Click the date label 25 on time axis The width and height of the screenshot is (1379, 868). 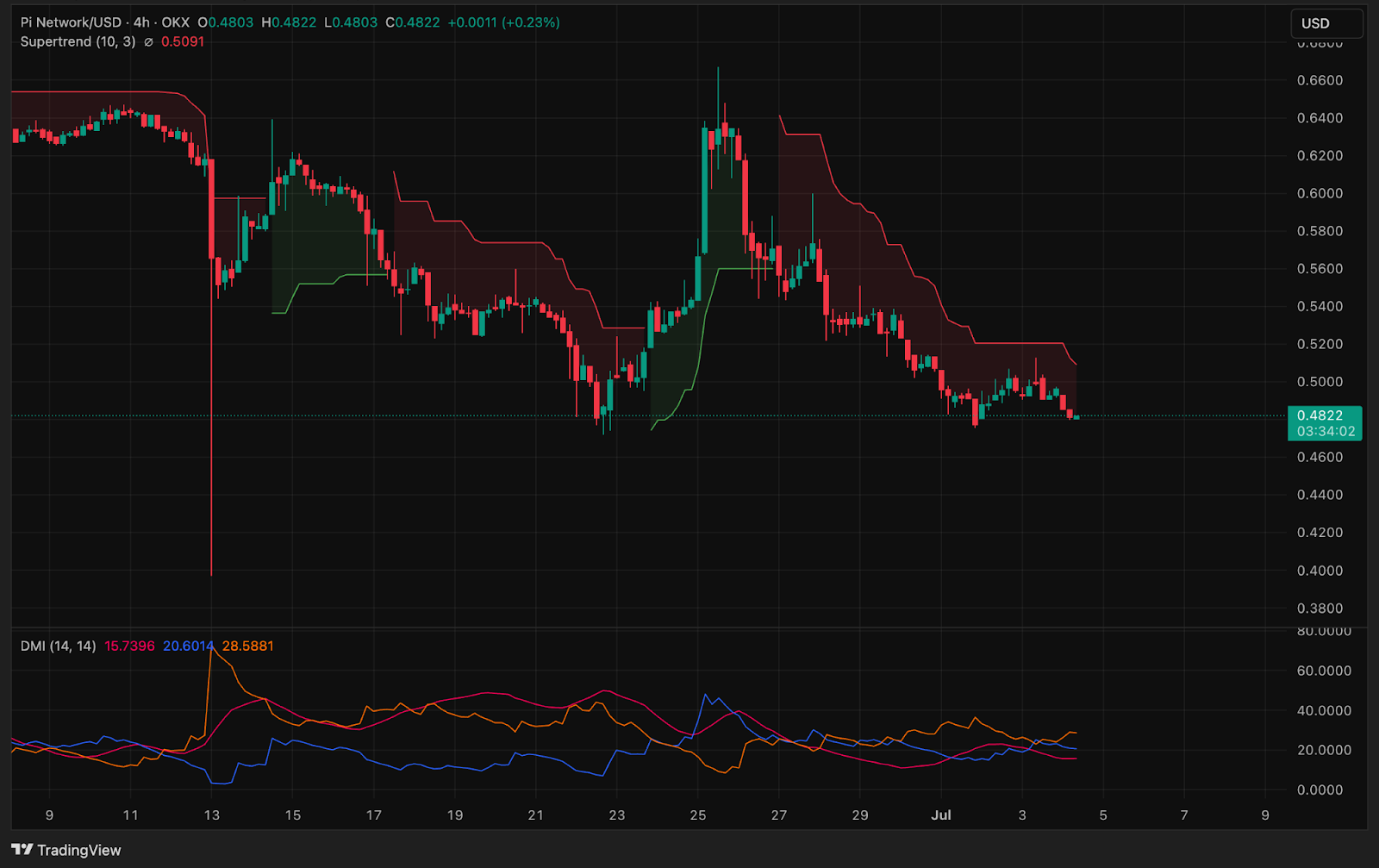pyautogui.click(x=698, y=815)
